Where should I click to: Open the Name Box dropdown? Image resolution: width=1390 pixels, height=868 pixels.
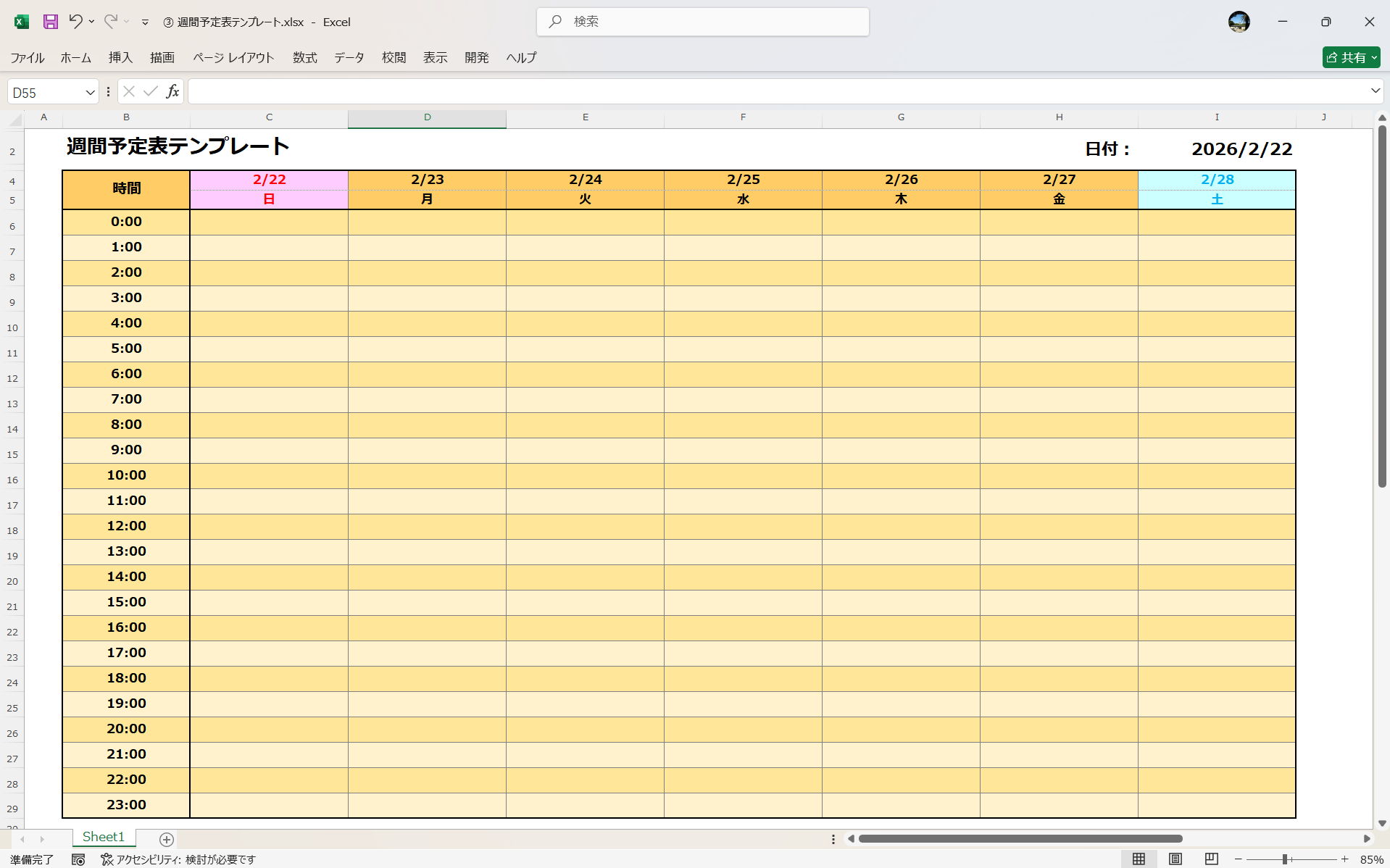(x=89, y=91)
